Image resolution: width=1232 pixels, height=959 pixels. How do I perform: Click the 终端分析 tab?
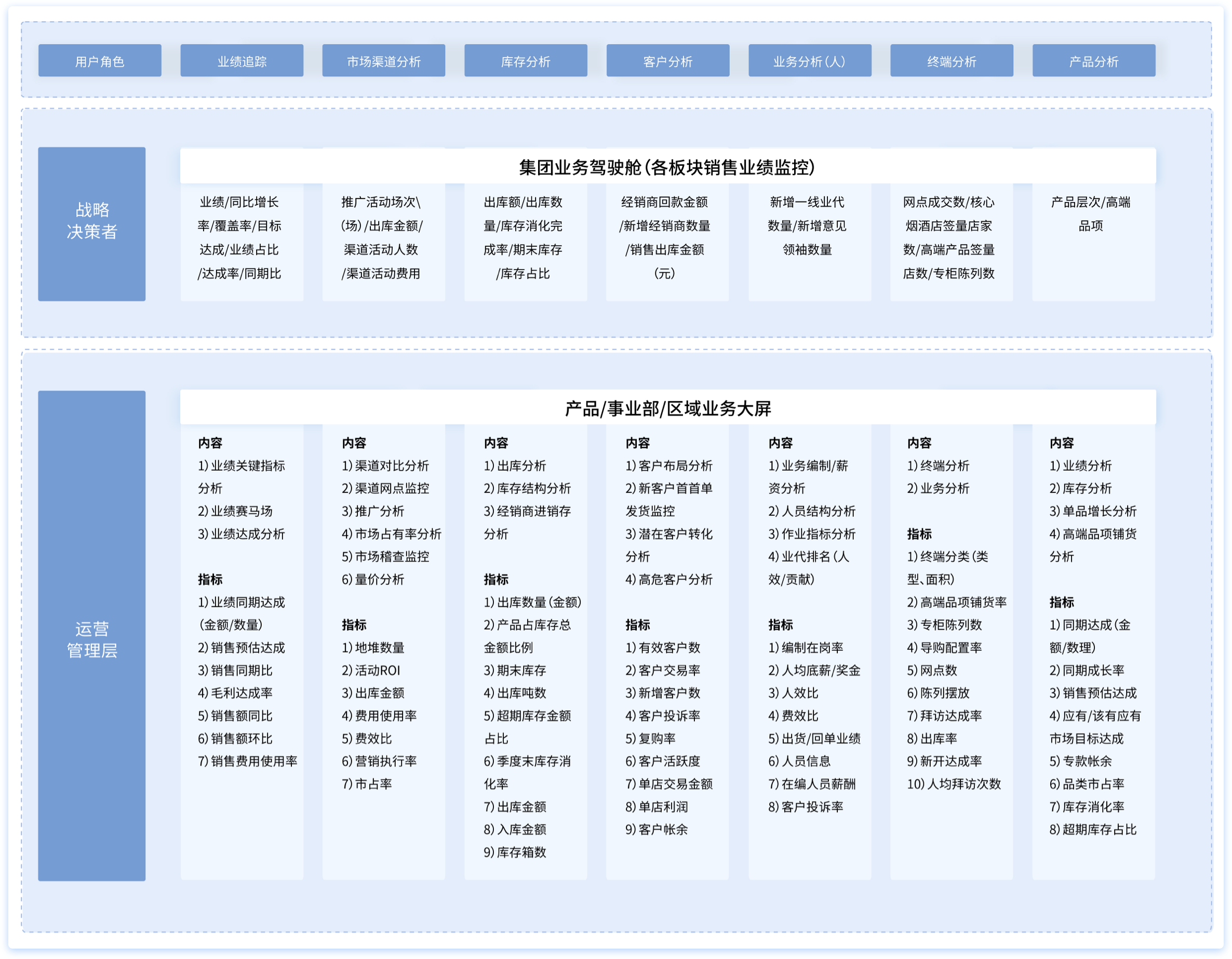(952, 61)
